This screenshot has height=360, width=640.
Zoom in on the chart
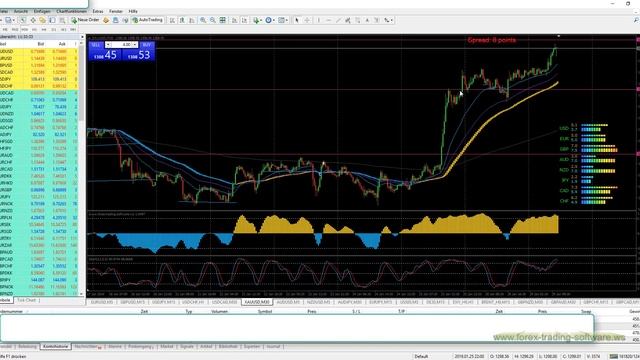pos(203,20)
